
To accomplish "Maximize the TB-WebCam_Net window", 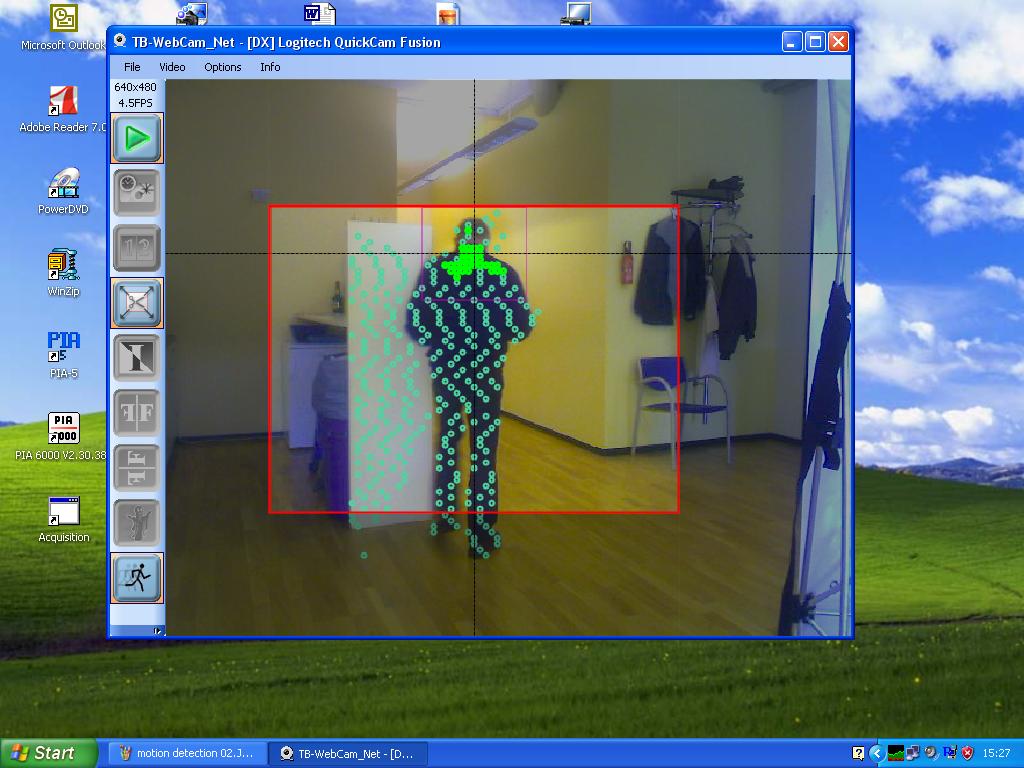I will coord(815,42).
